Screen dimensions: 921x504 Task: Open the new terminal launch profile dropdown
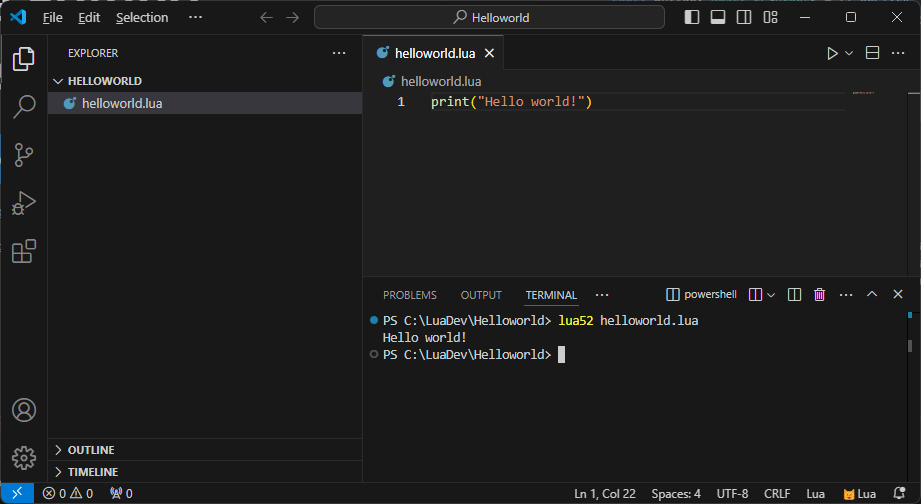pos(771,295)
